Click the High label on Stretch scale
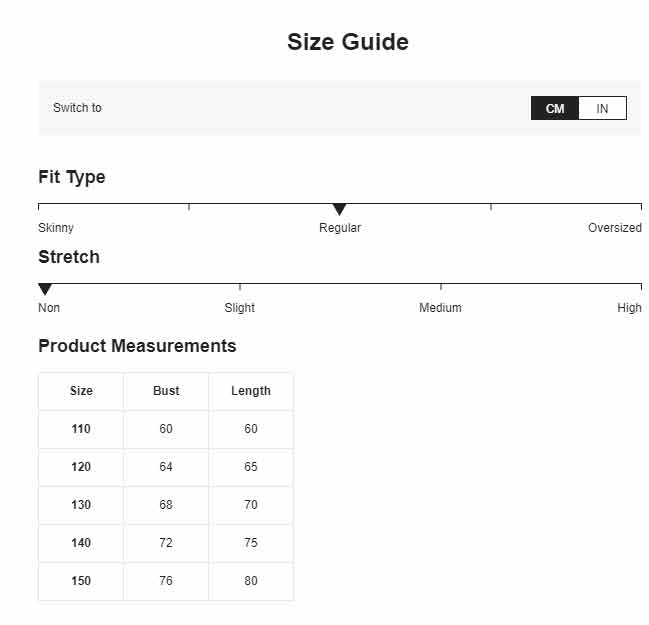Image resolution: width=649 pixels, height=625 pixels. [629, 308]
